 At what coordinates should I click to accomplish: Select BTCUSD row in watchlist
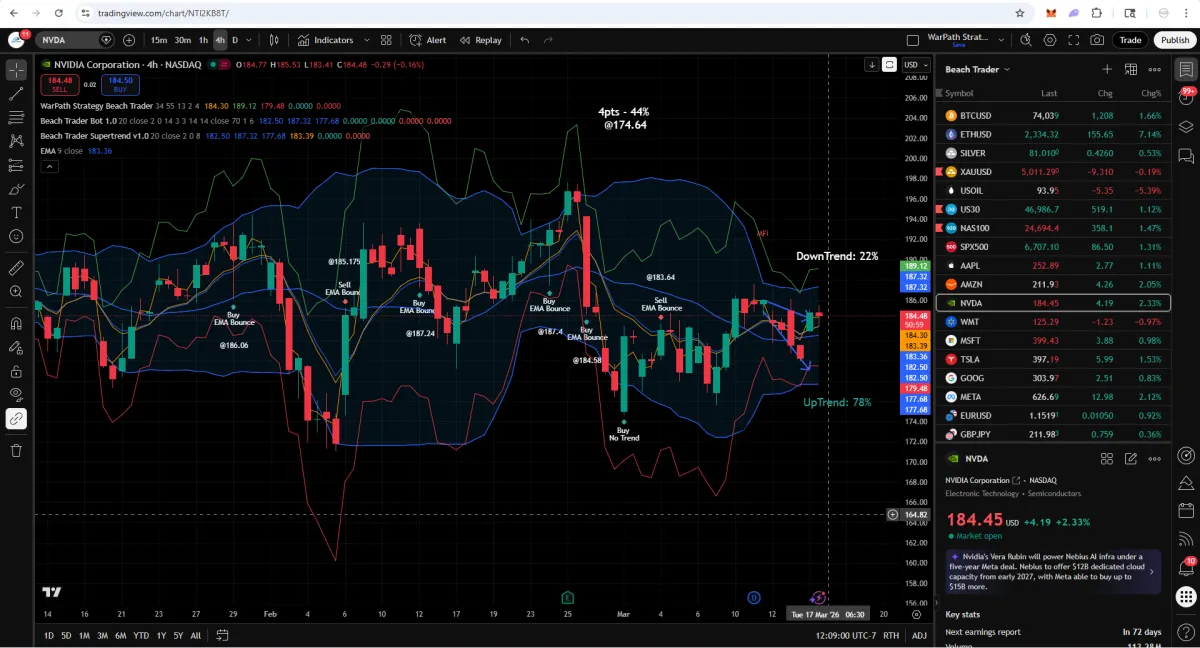pos(1052,116)
